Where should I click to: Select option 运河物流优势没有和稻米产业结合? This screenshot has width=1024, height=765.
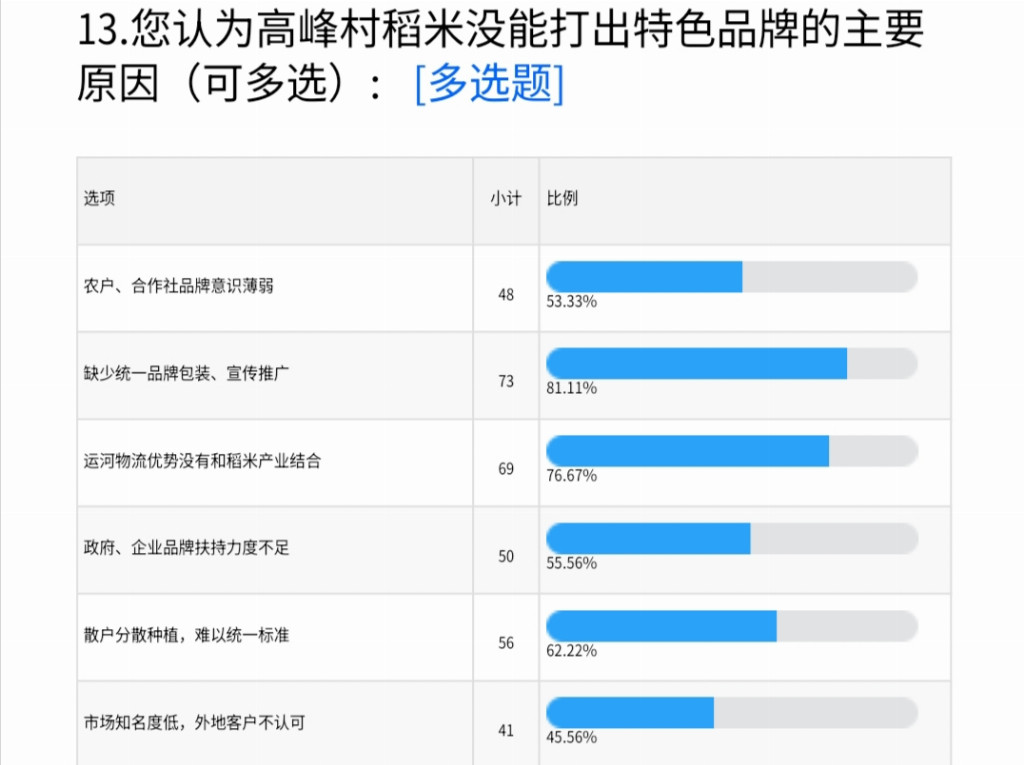click(x=202, y=461)
